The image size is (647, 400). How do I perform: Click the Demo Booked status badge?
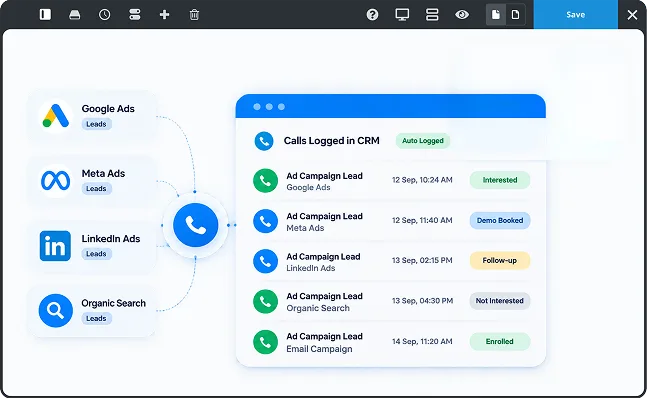click(500, 220)
